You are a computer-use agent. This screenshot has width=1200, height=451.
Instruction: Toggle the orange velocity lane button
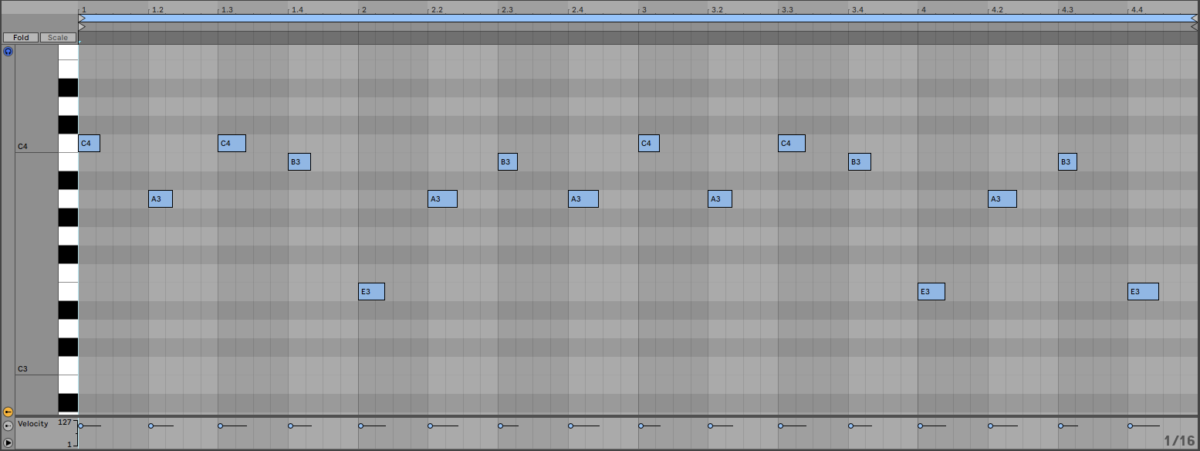[8, 411]
